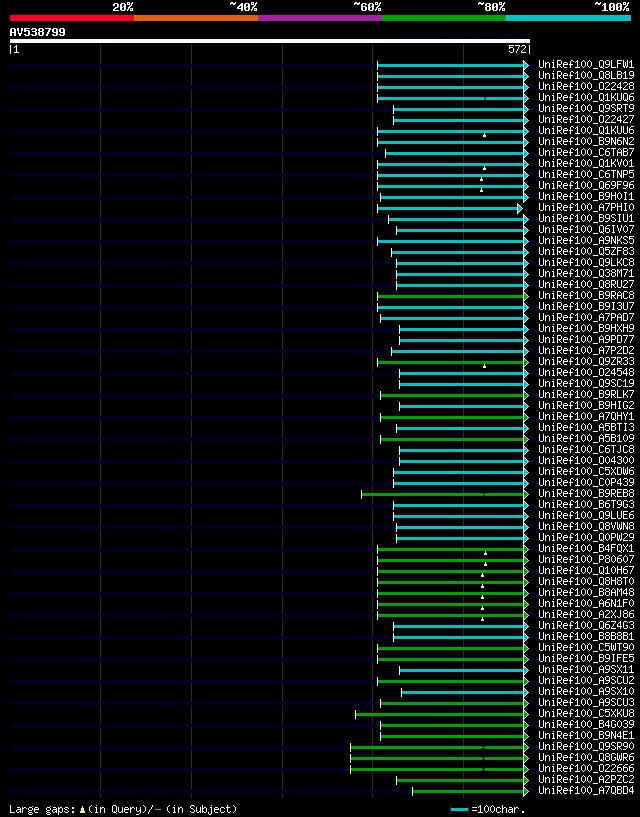View UniRef100_B6T9G3 alignment
This screenshot has height=817, width=640.
coord(586,504)
